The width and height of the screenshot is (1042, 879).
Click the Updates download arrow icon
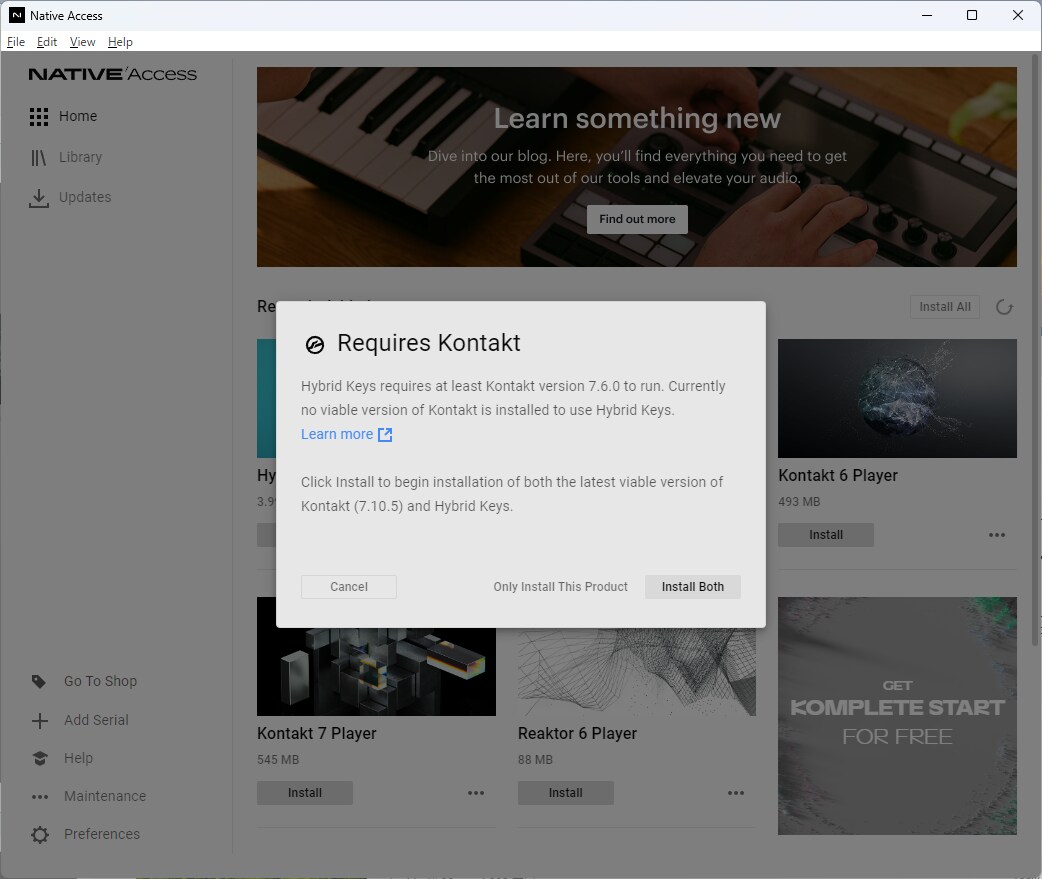pos(39,198)
